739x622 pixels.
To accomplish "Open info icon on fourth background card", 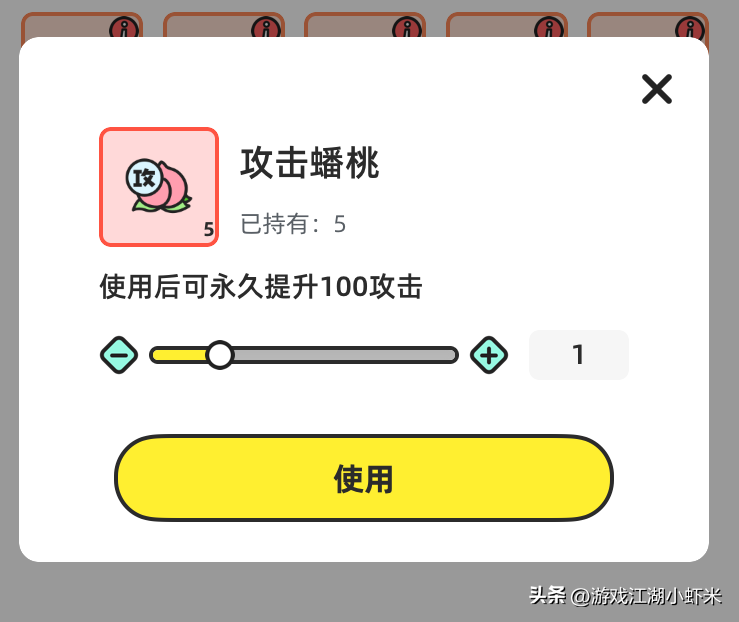I will pyautogui.click(x=549, y=28).
